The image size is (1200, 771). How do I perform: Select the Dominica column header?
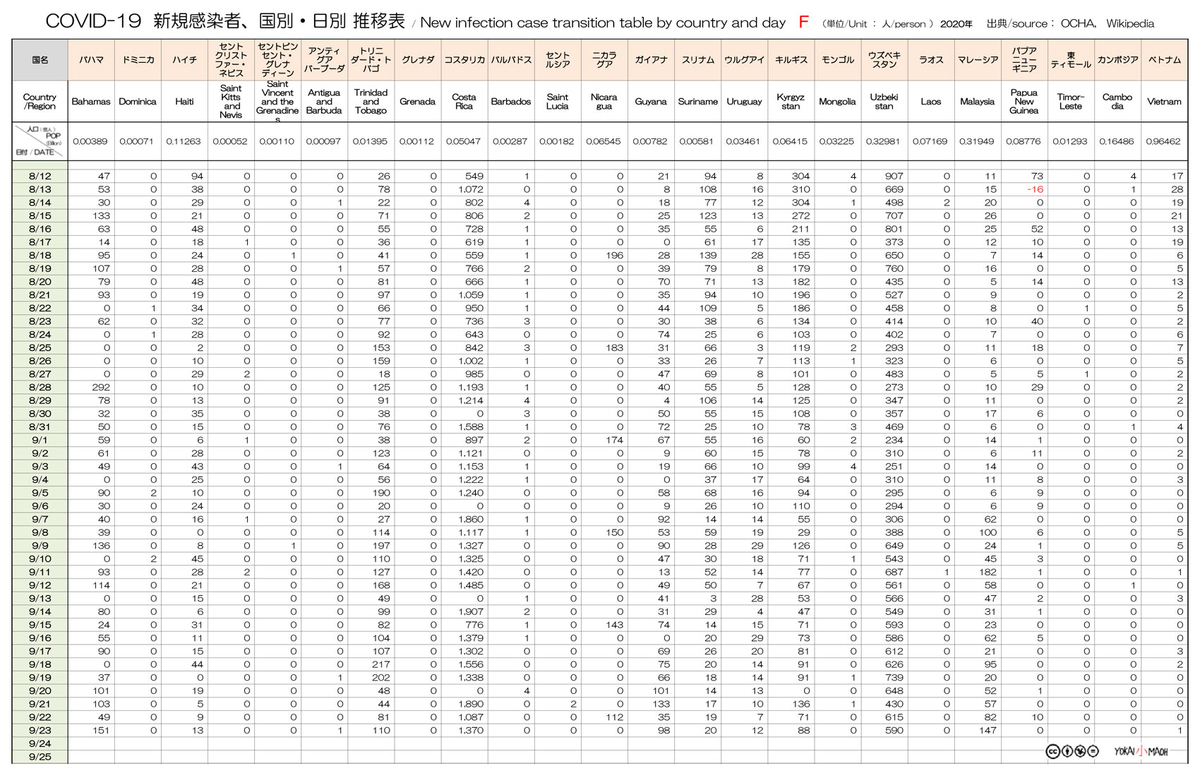click(x=137, y=102)
